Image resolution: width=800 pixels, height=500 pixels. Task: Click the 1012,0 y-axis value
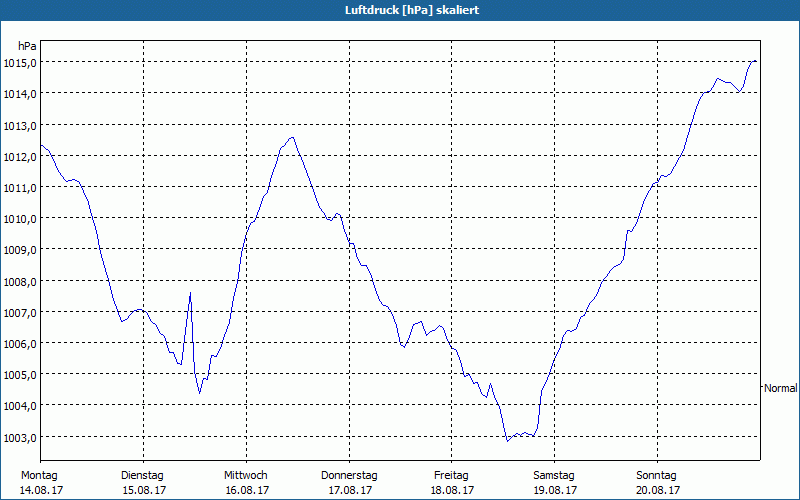click(x=20, y=157)
